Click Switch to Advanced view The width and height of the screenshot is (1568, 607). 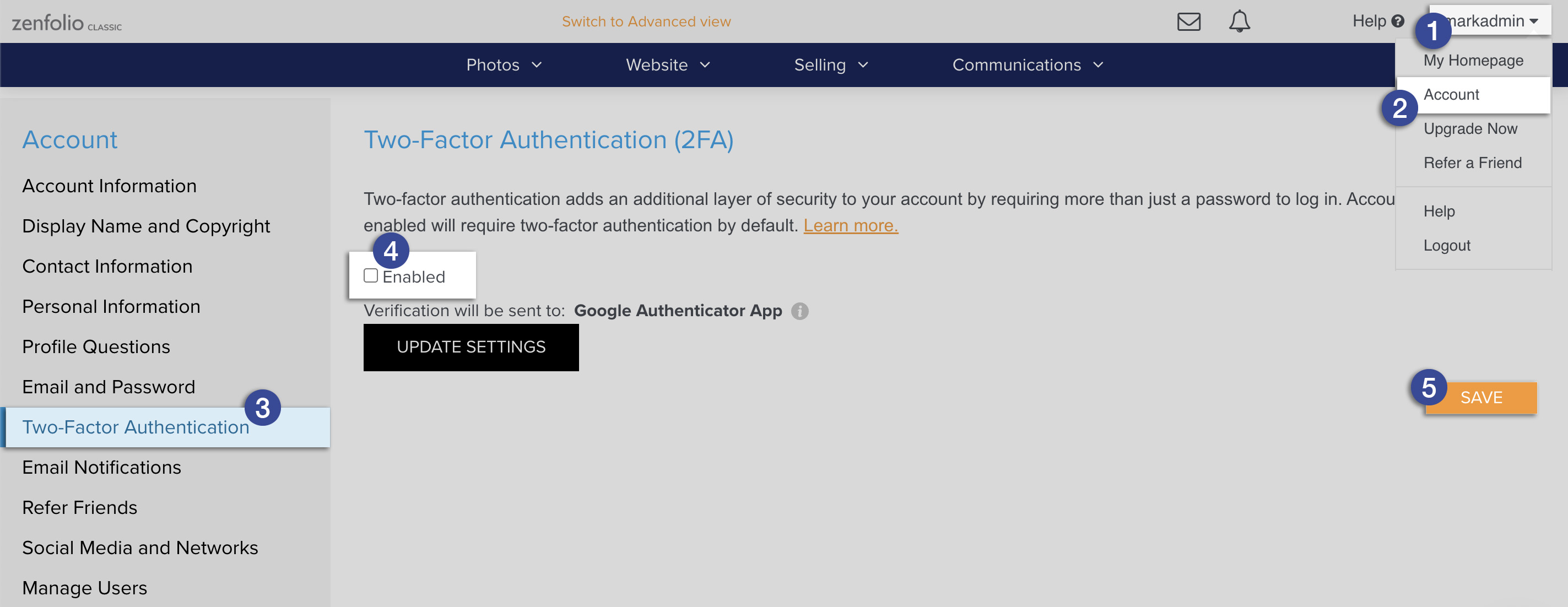point(647,21)
